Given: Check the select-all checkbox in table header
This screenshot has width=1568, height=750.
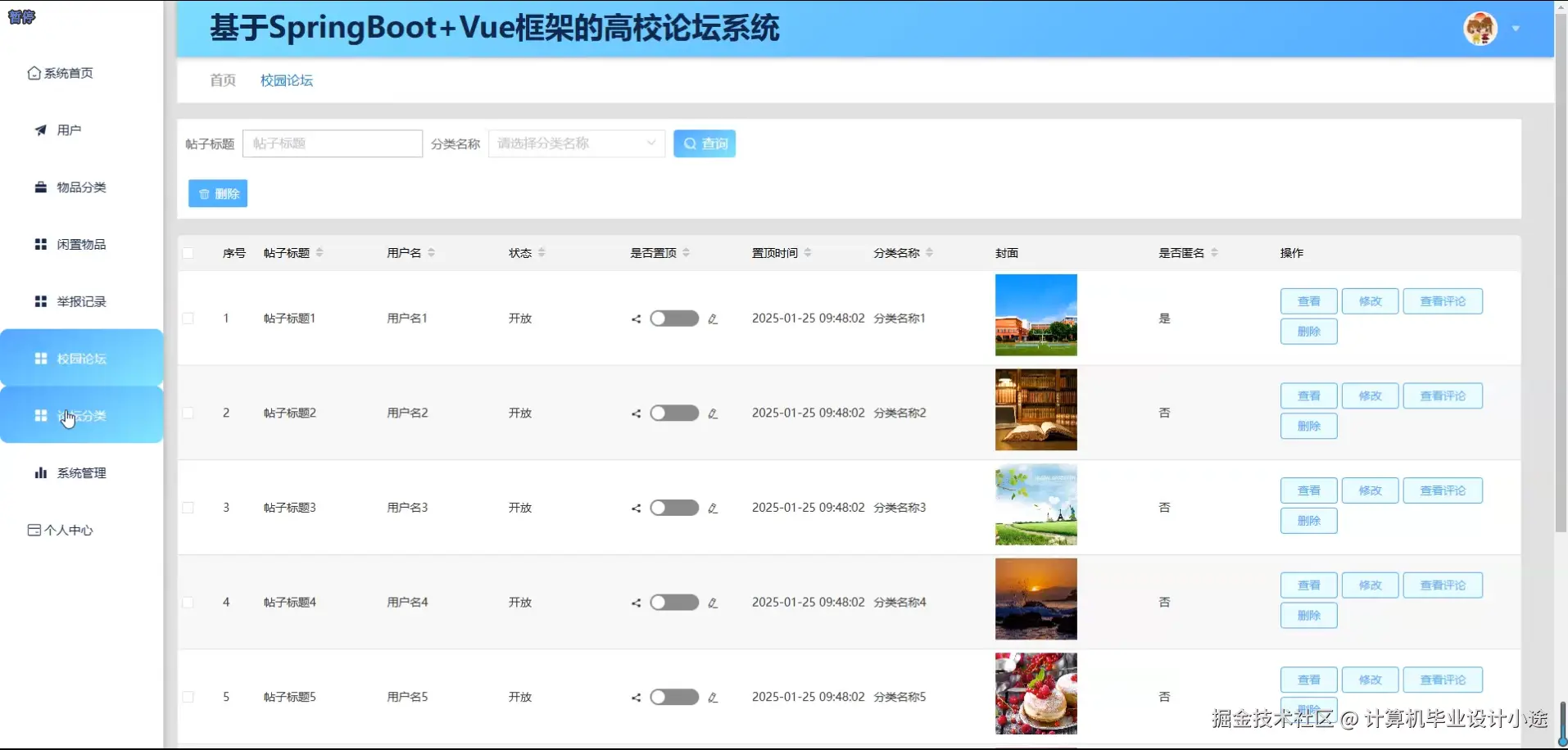Looking at the screenshot, I should coord(188,253).
